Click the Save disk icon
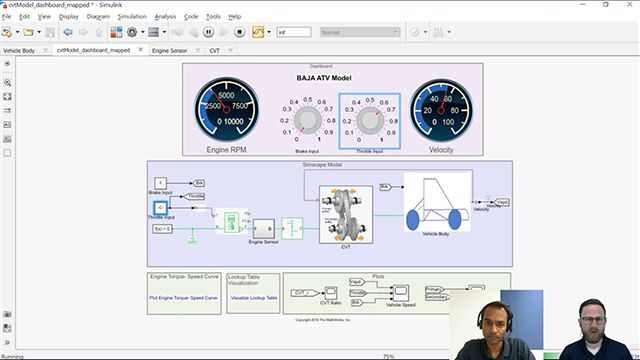The width and height of the screenshot is (640, 360). [x=50, y=32]
